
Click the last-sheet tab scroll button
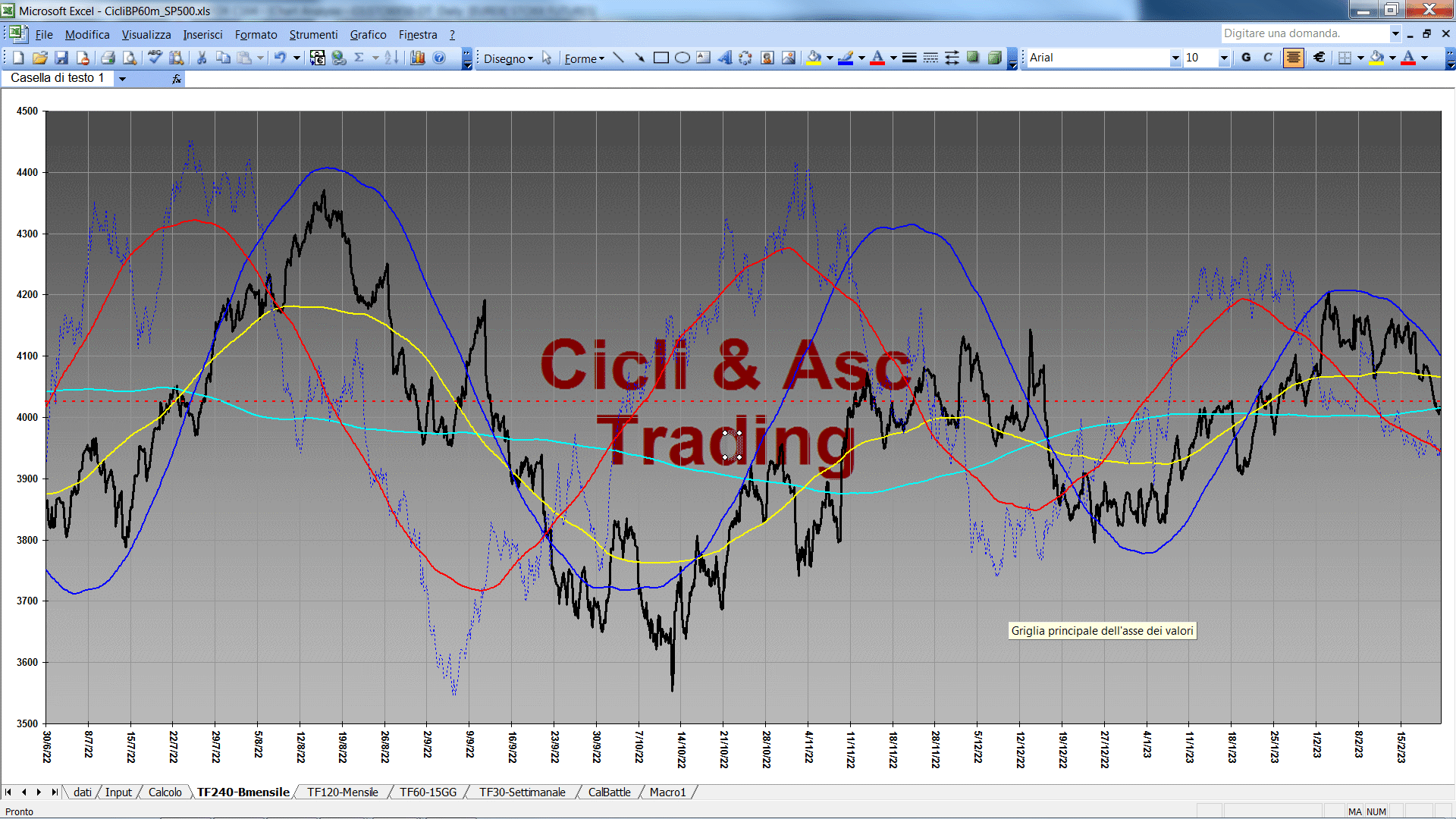tap(54, 792)
